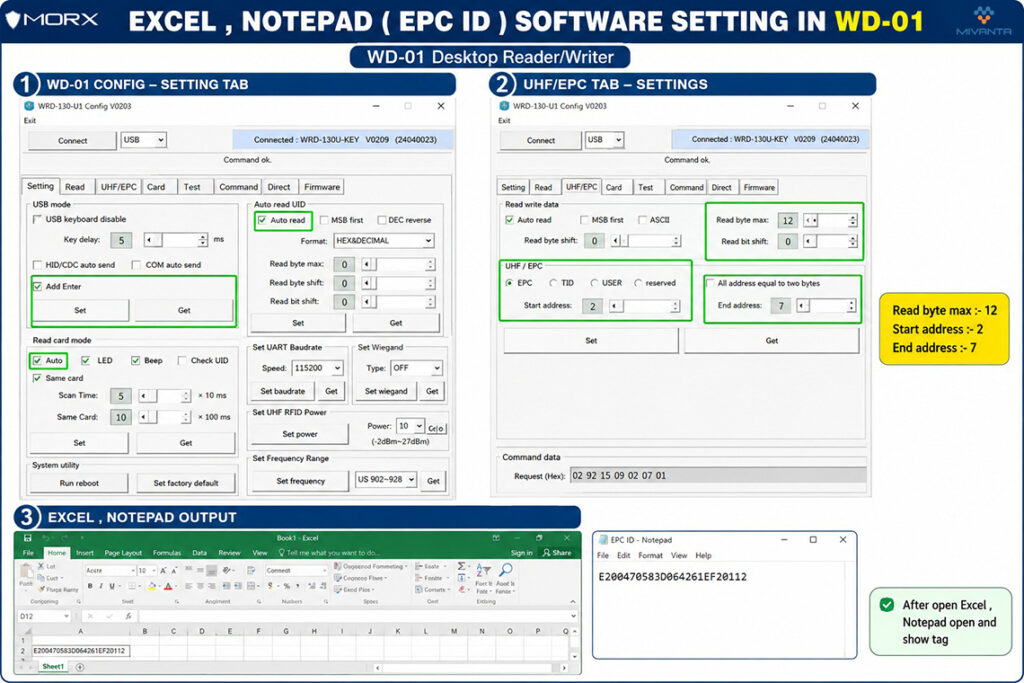
Task: Check the HID/CDC auto send box
Action: 37,264
